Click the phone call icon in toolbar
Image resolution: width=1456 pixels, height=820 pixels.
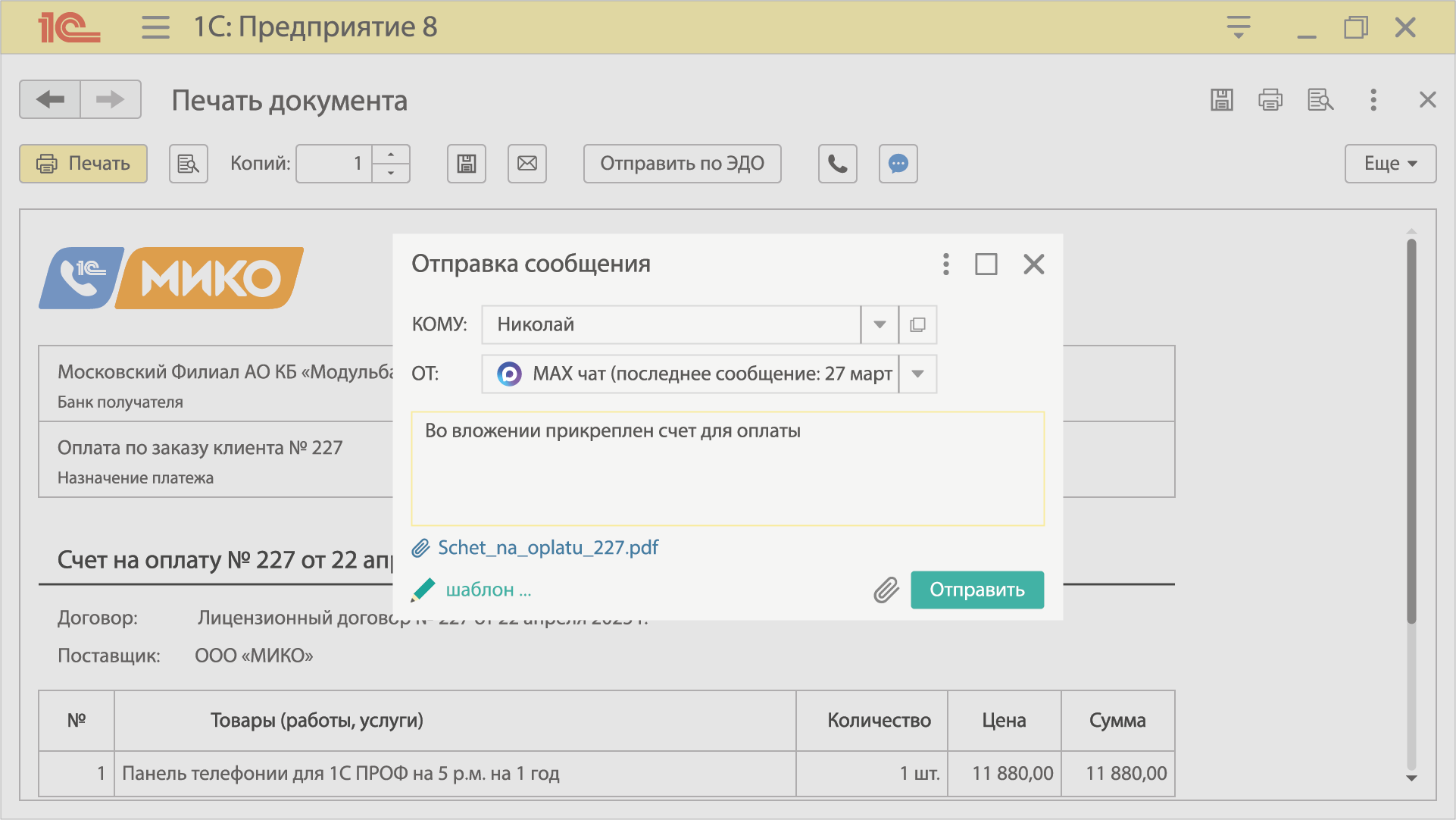tap(837, 164)
